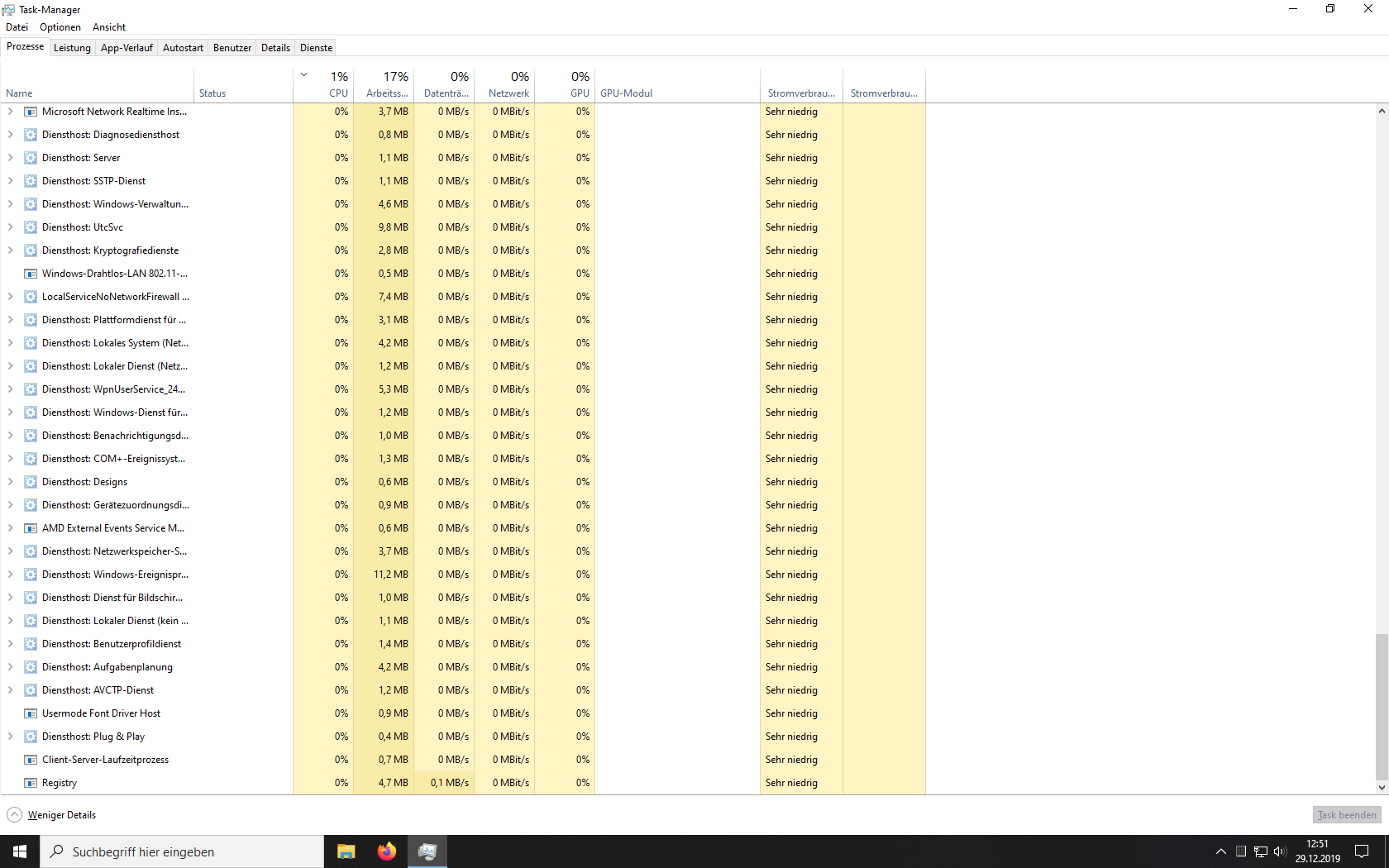Click the volume icon in system tray

[1280, 851]
